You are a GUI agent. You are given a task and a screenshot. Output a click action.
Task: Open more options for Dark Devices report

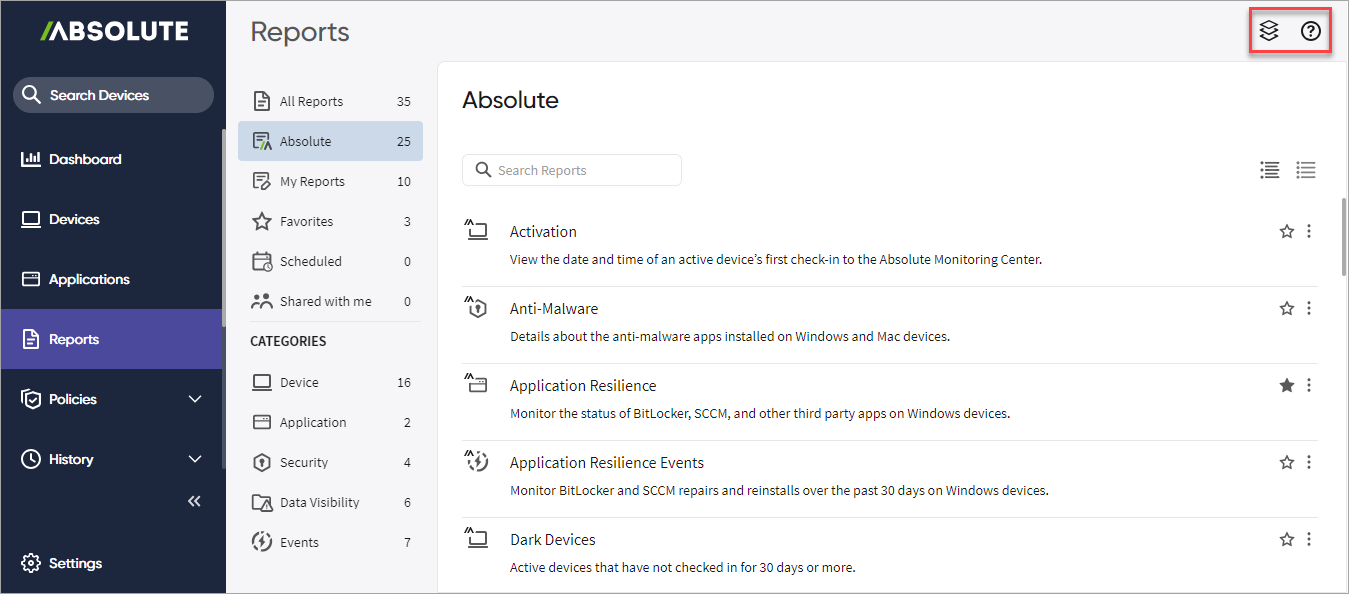coord(1309,539)
